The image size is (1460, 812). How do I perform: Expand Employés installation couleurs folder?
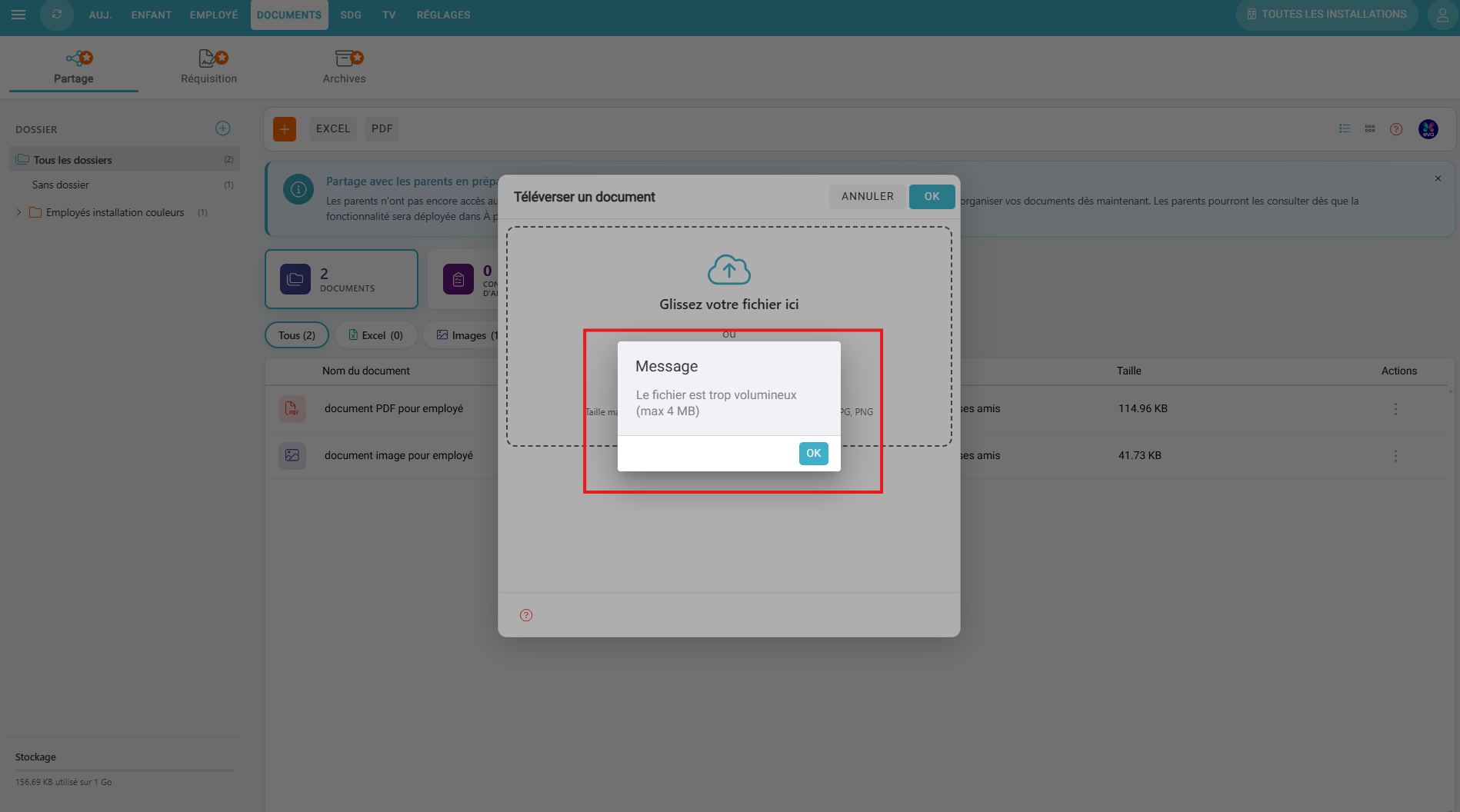pos(19,212)
